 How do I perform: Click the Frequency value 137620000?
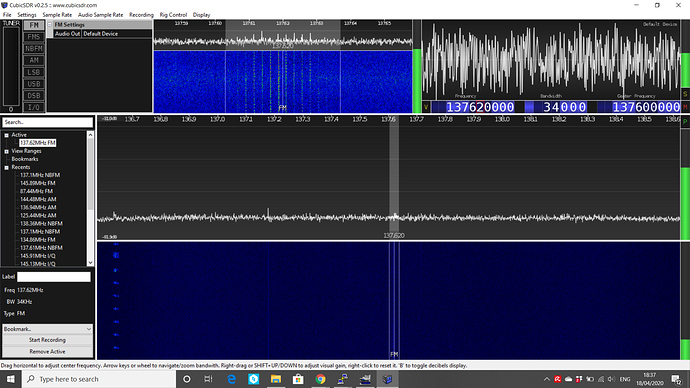[x=480, y=107]
